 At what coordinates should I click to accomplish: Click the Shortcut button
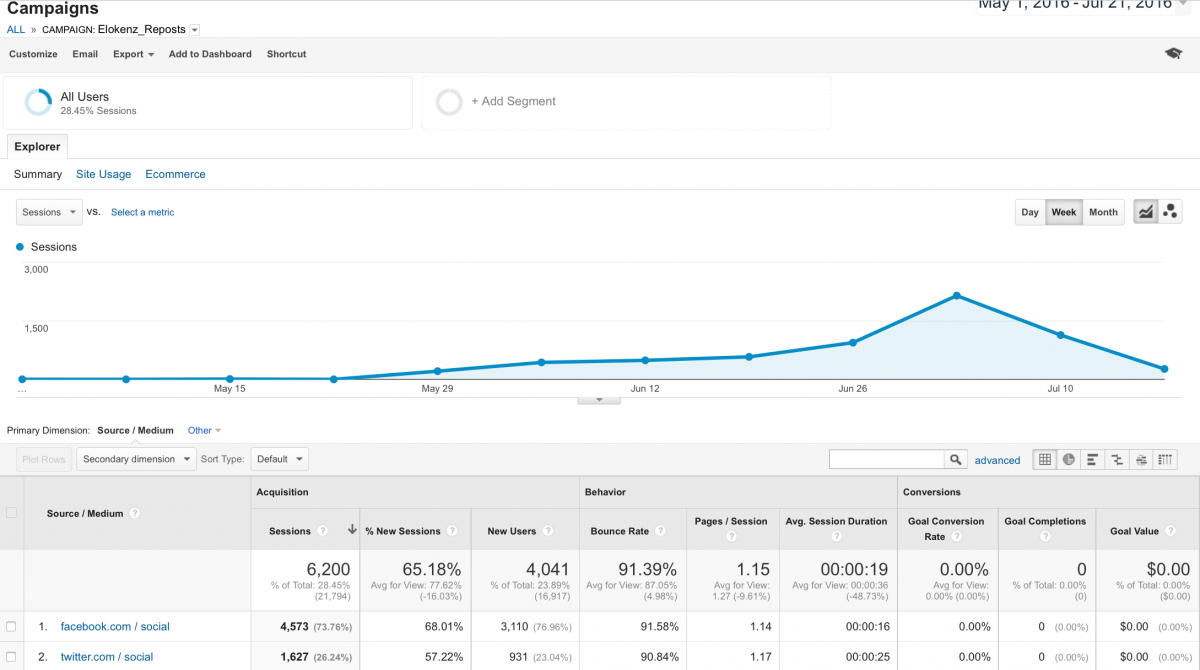pos(286,54)
